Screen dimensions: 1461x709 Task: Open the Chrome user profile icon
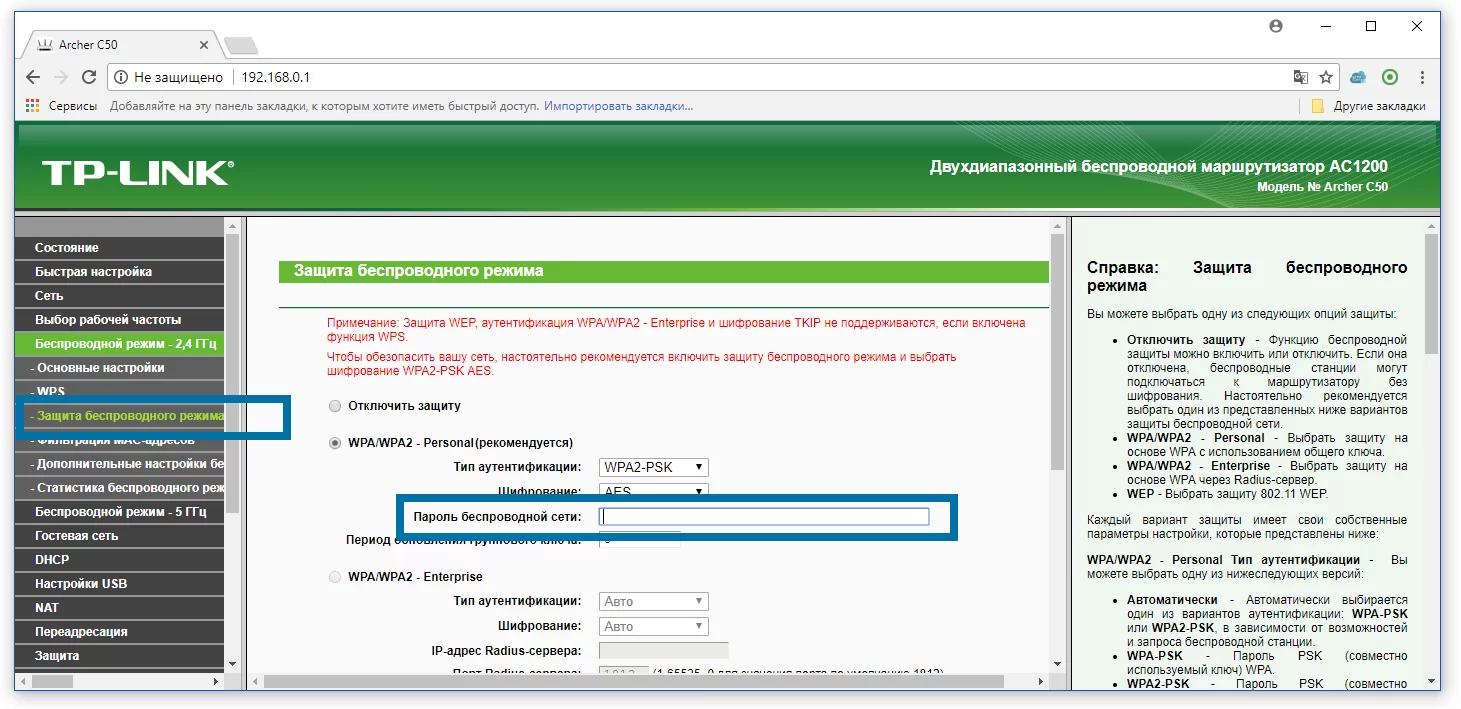click(1275, 27)
